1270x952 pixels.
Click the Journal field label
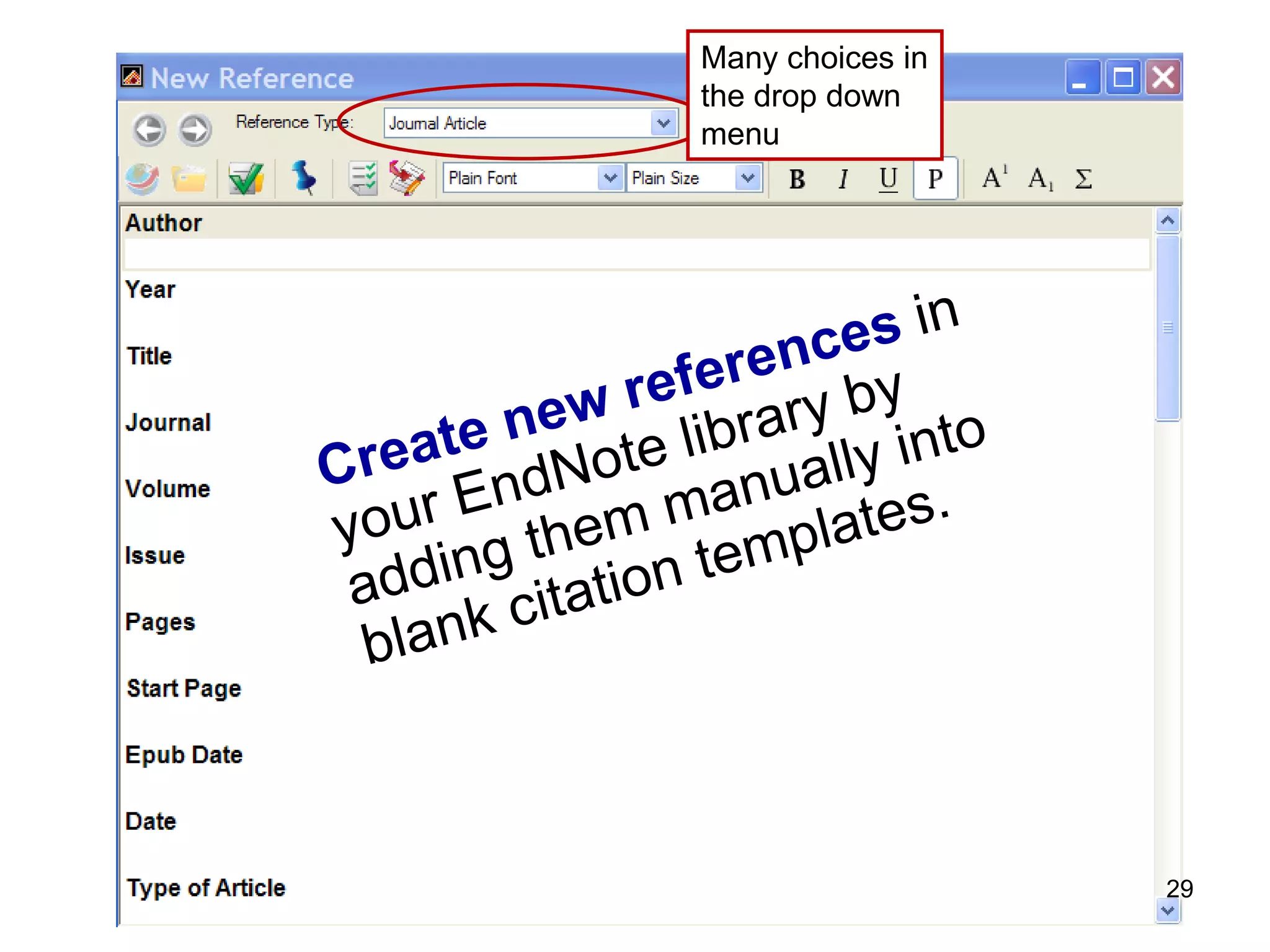click(x=168, y=422)
